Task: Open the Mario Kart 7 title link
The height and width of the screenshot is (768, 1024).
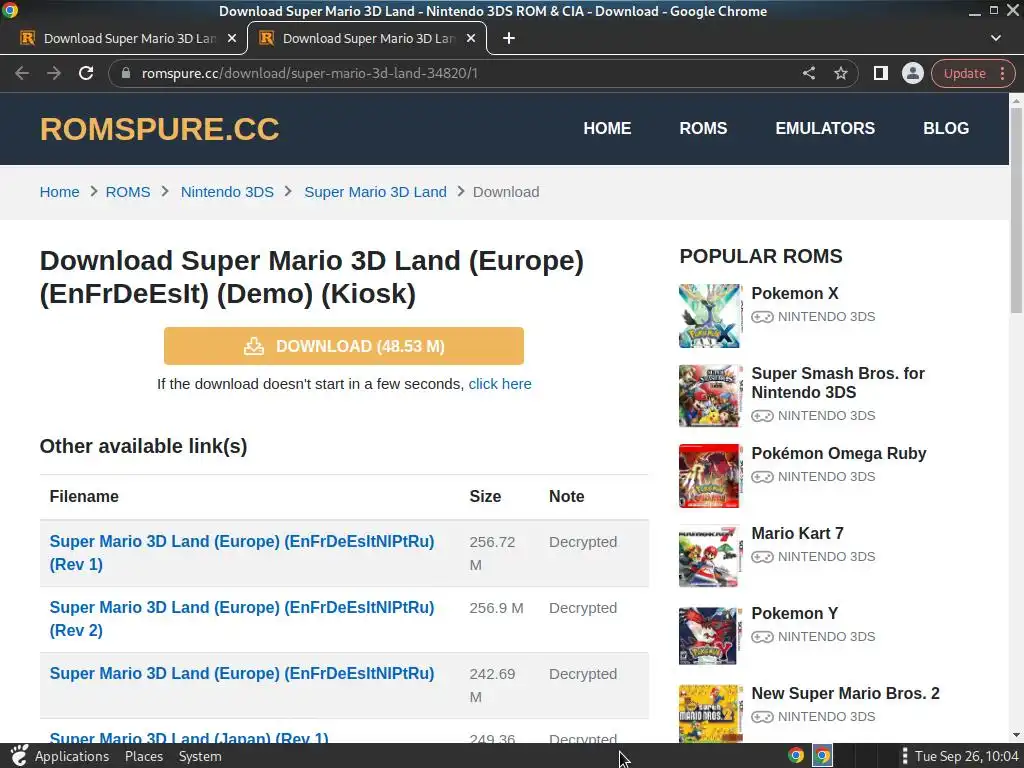Action: tap(797, 534)
